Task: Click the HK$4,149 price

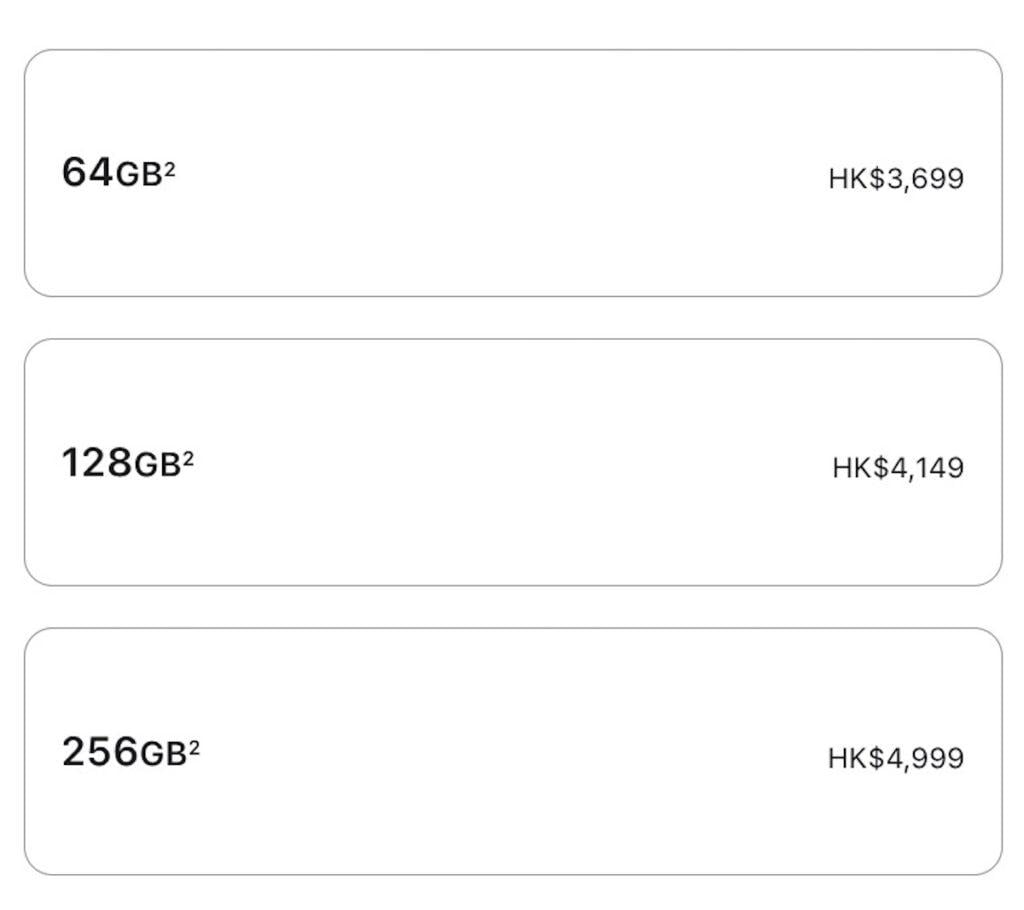Action: pyautogui.click(x=898, y=468)
